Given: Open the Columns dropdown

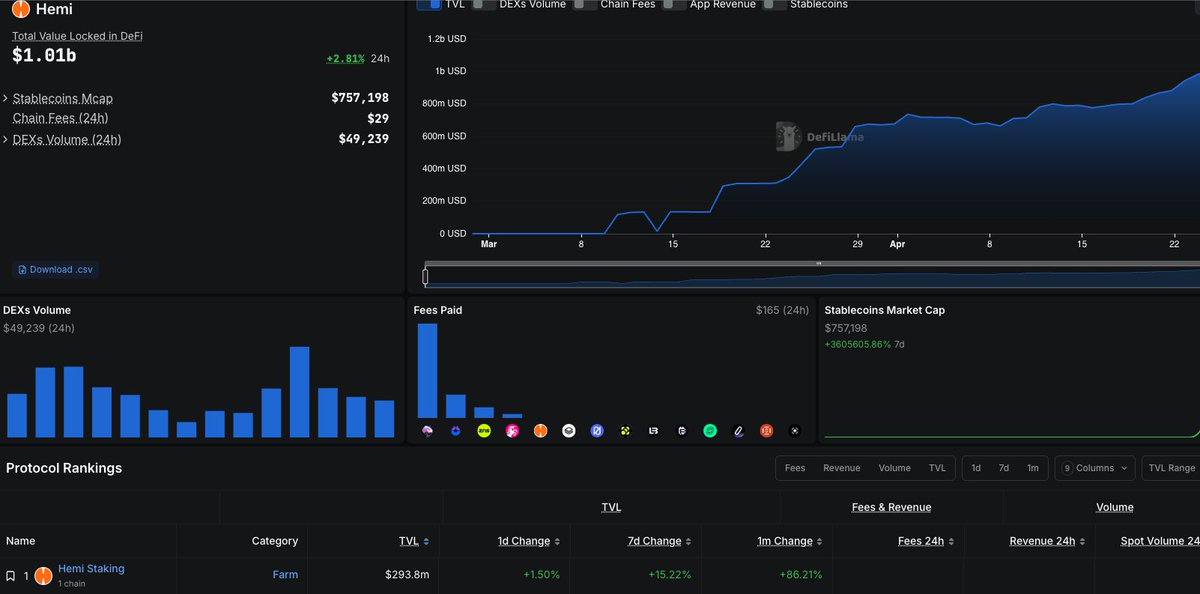Looking at the screenshot, I should pyautogui.click(x=1095, y=468).
